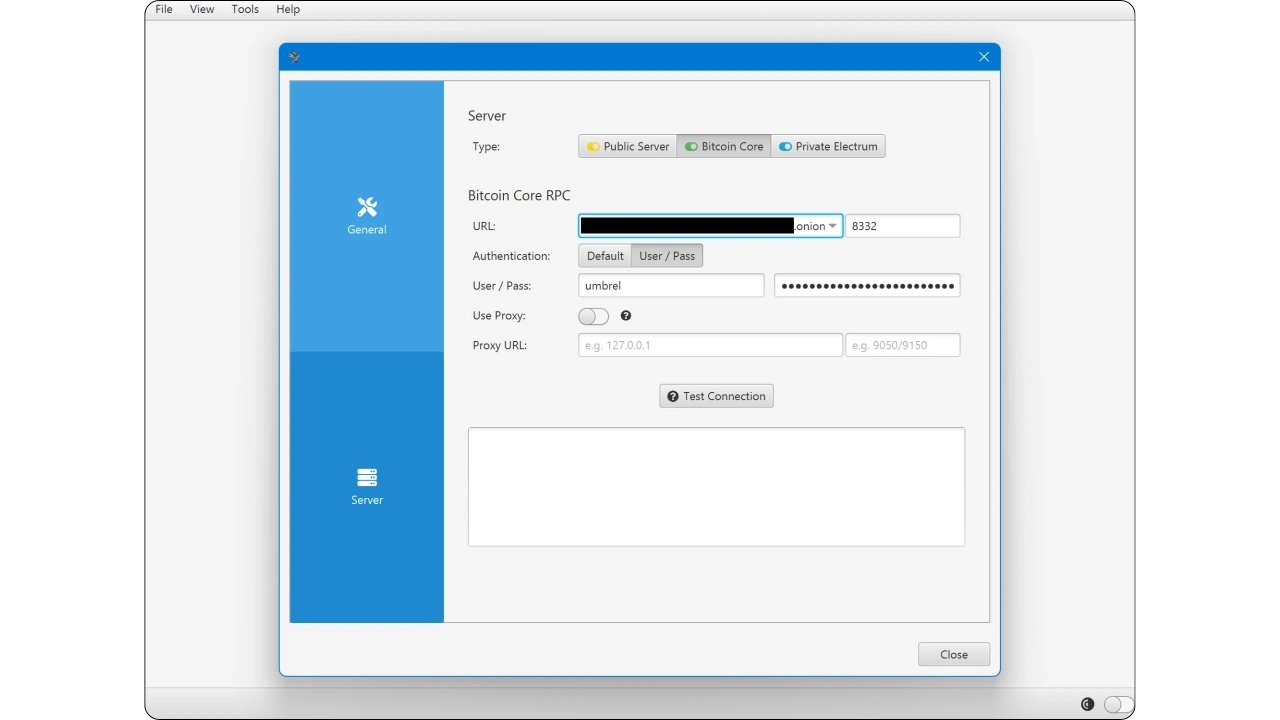Click the username field containing umbrel
The image size is (1280, 720).
point(671,286)
